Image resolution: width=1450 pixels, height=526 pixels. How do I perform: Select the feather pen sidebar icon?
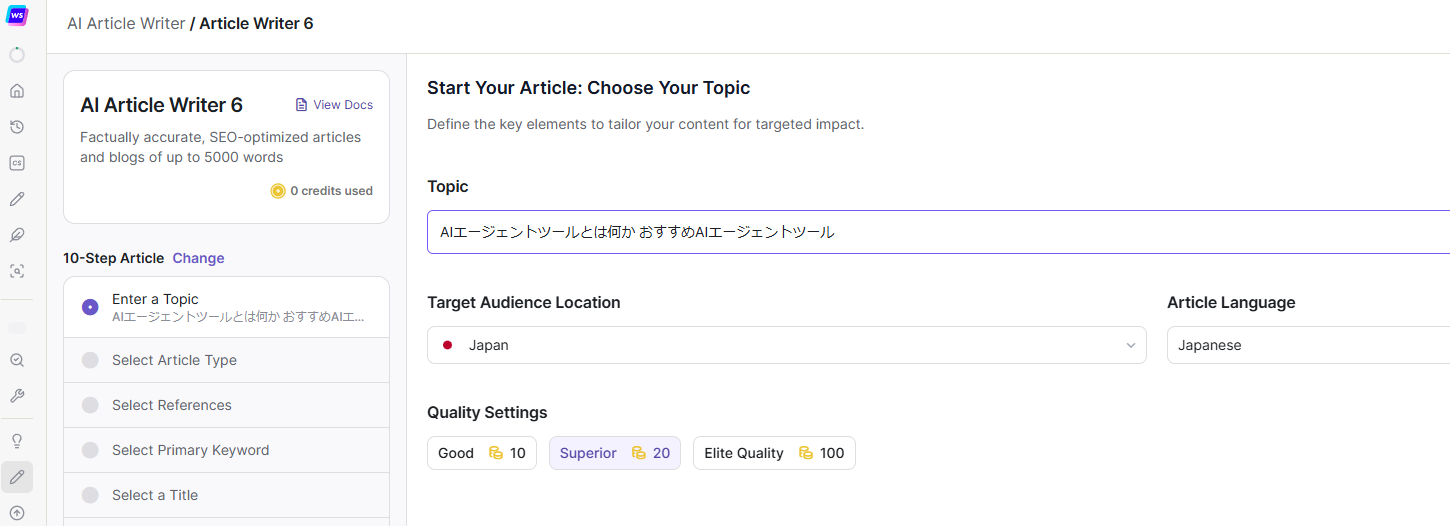(17, 235)
